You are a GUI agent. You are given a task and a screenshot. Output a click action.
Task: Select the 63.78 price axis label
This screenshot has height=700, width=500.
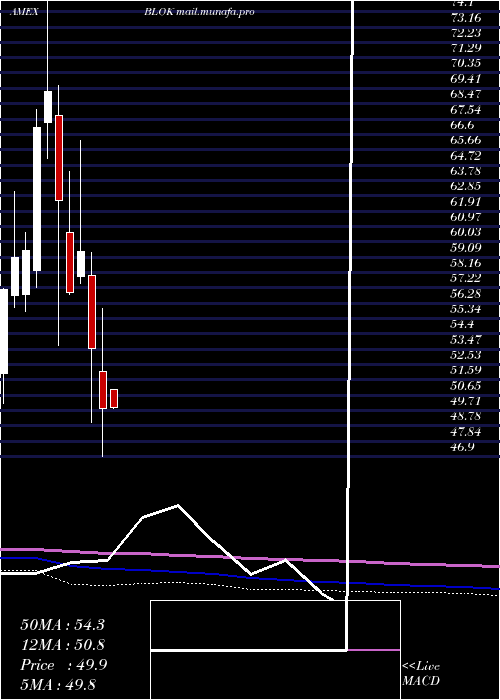(x=466, y=172)
